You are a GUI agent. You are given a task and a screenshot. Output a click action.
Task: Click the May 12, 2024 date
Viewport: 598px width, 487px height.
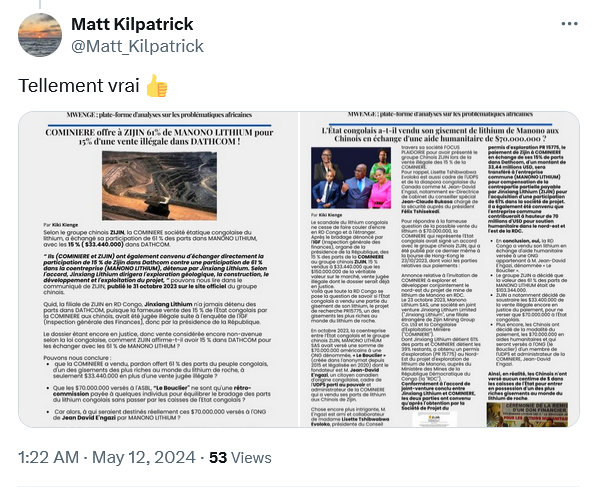click(x=144, y=457)
